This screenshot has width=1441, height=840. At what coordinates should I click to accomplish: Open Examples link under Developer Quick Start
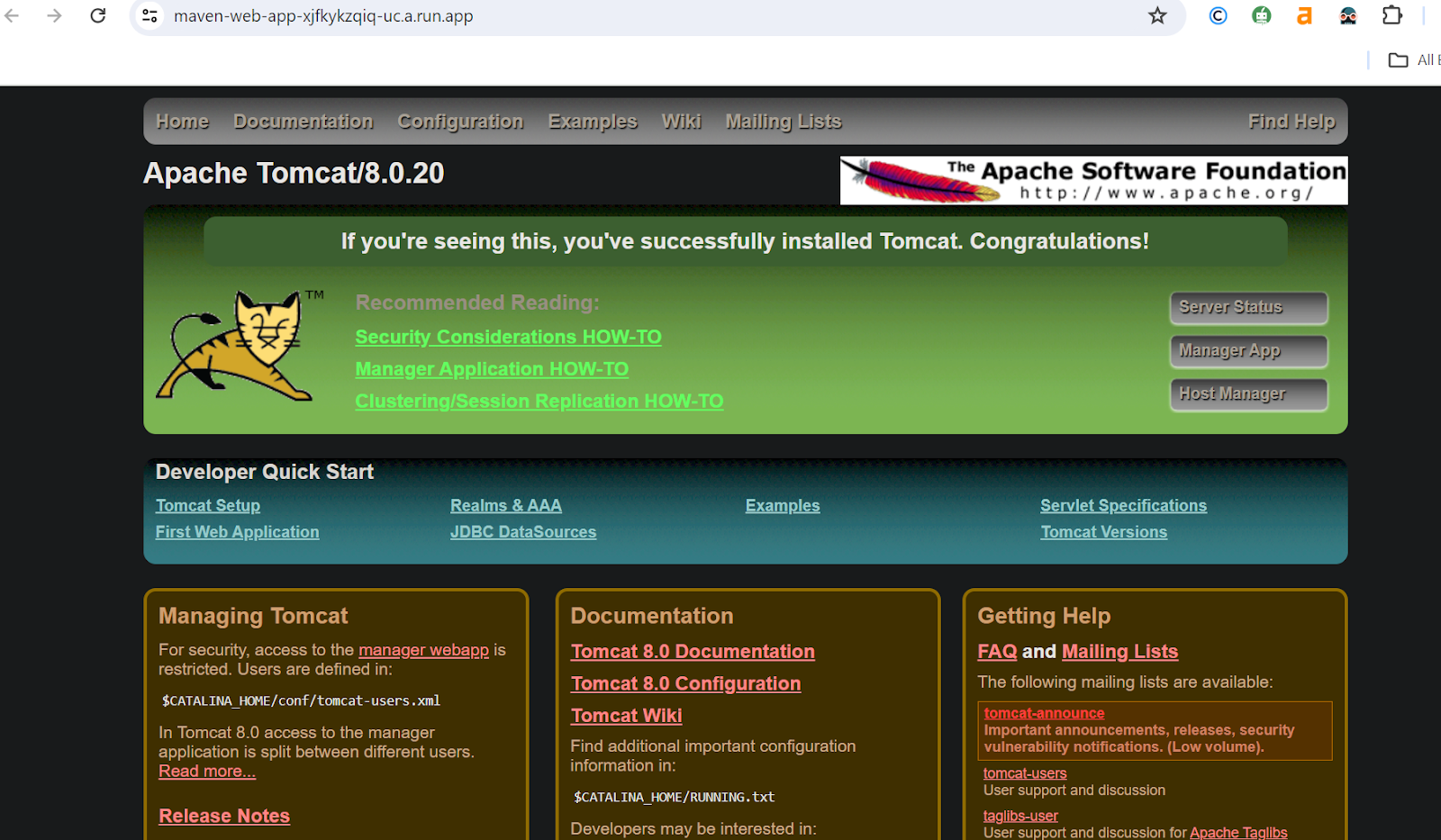click(x=783, y=506)
